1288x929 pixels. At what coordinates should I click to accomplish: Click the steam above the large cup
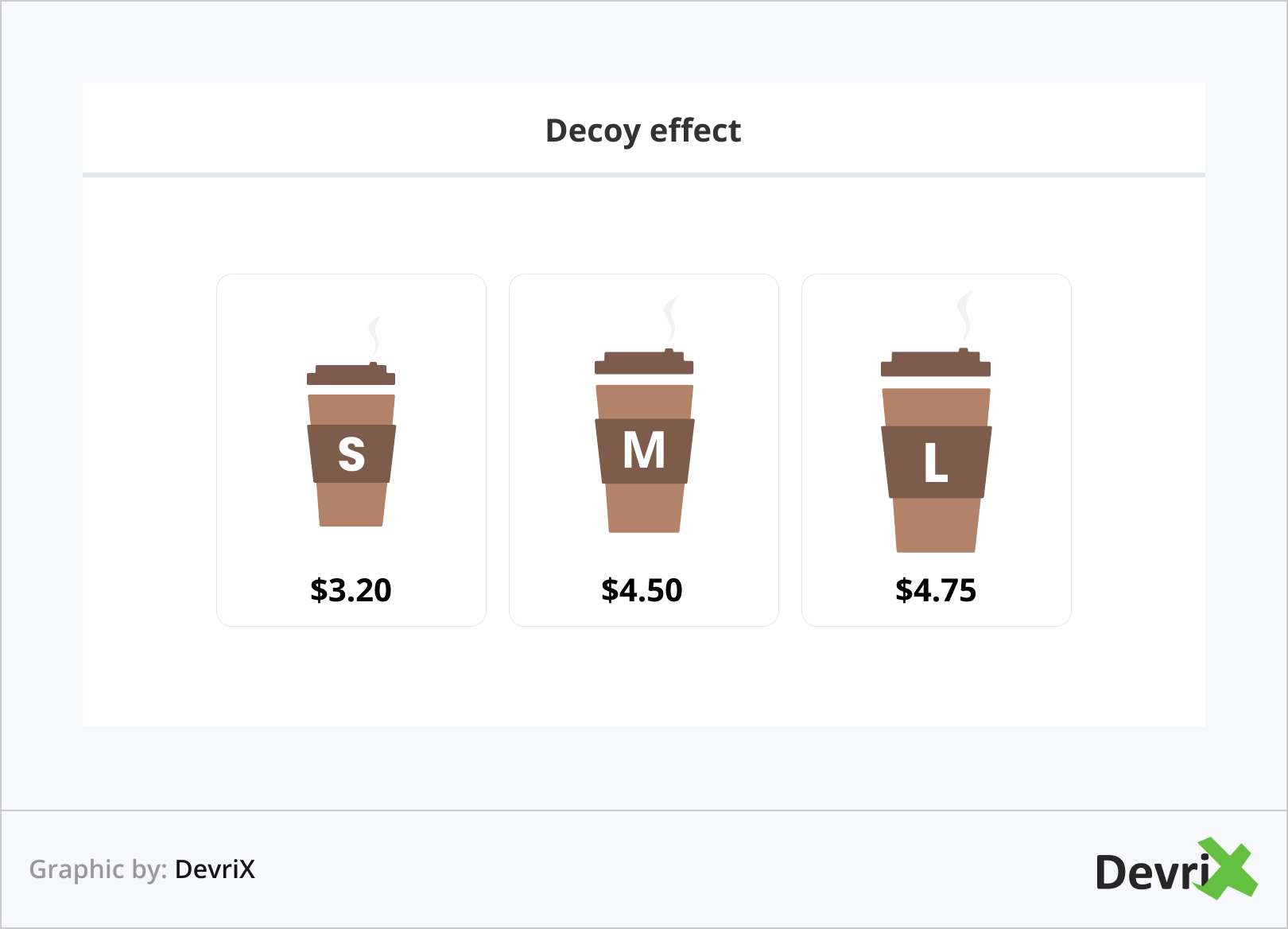(964, 316)
